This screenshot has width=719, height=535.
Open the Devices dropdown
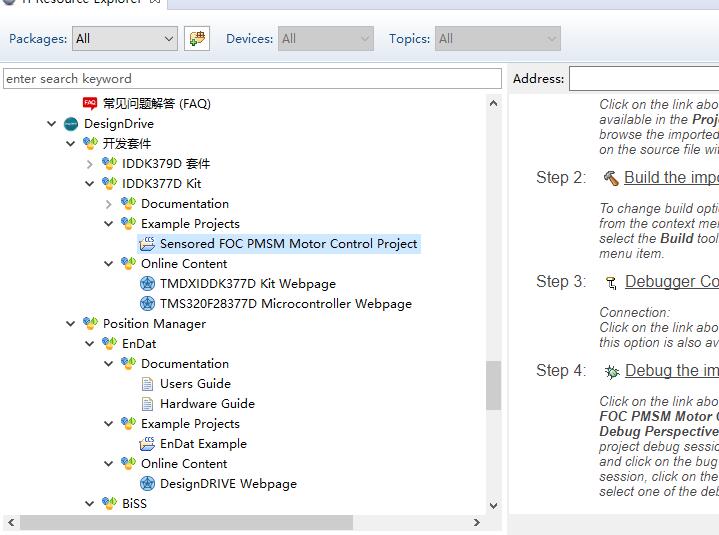tap(325, 39)
